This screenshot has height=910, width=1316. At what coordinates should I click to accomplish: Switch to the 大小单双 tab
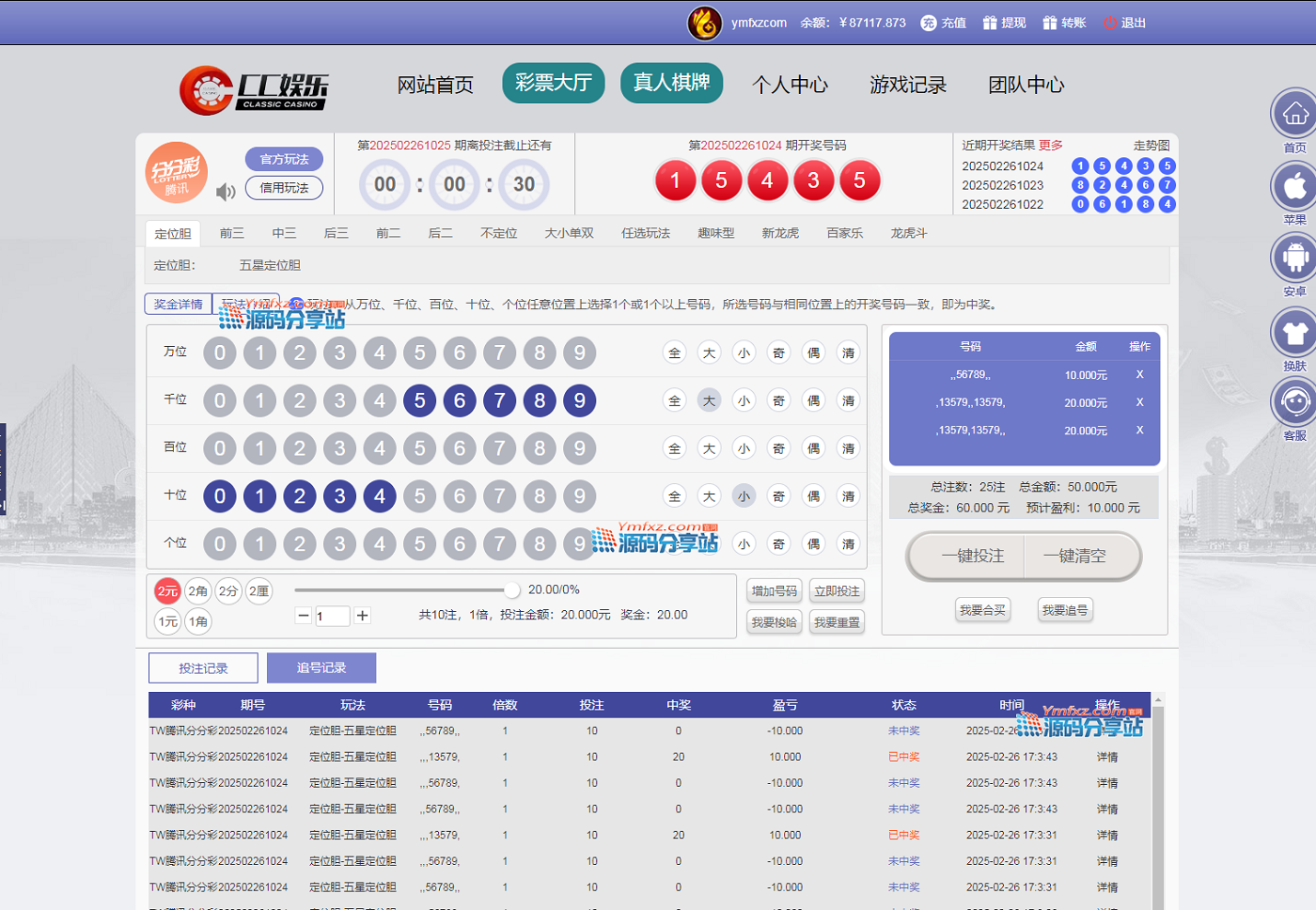point(569,233)
